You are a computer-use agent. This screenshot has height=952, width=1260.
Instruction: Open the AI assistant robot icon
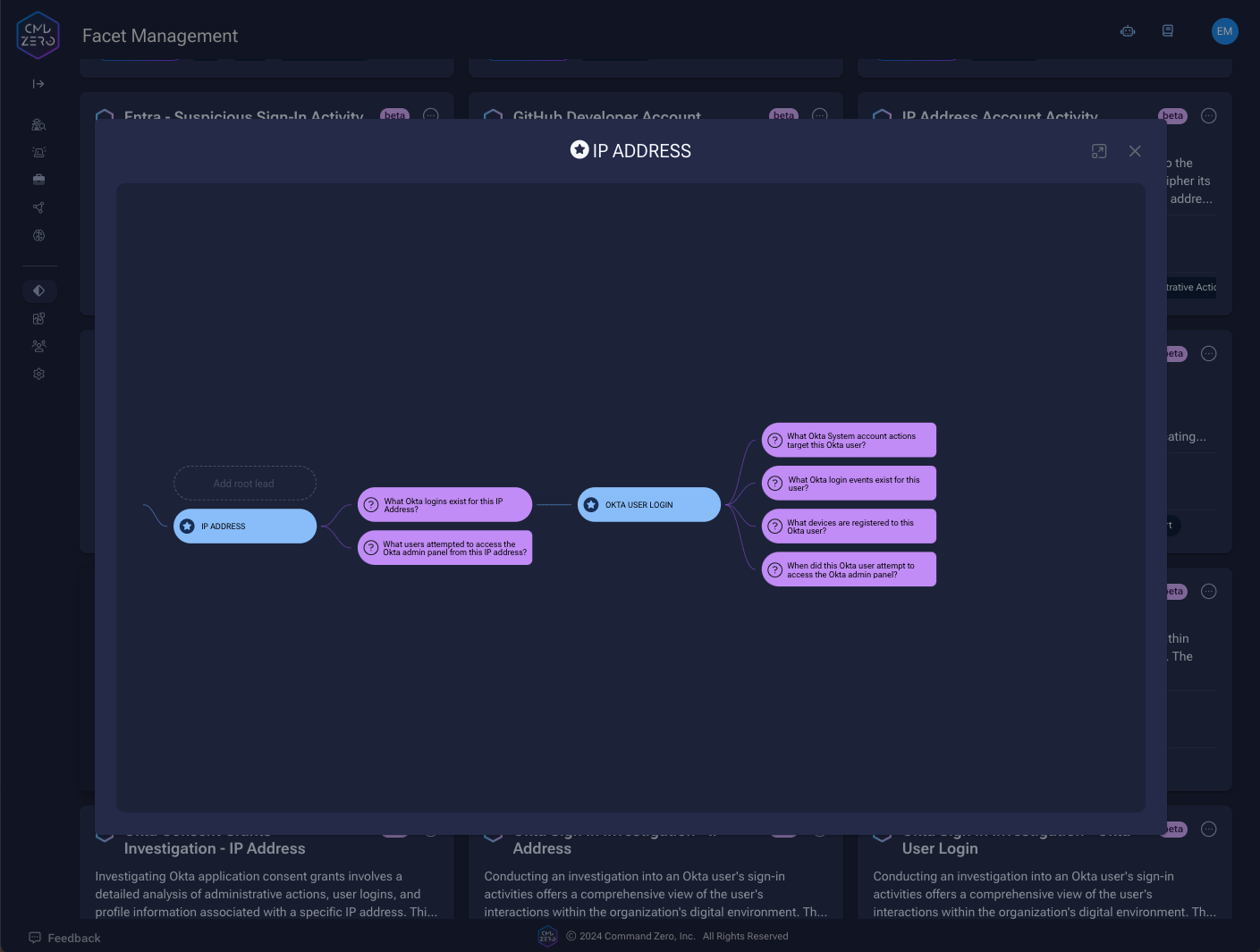(x=1127, y=30)
